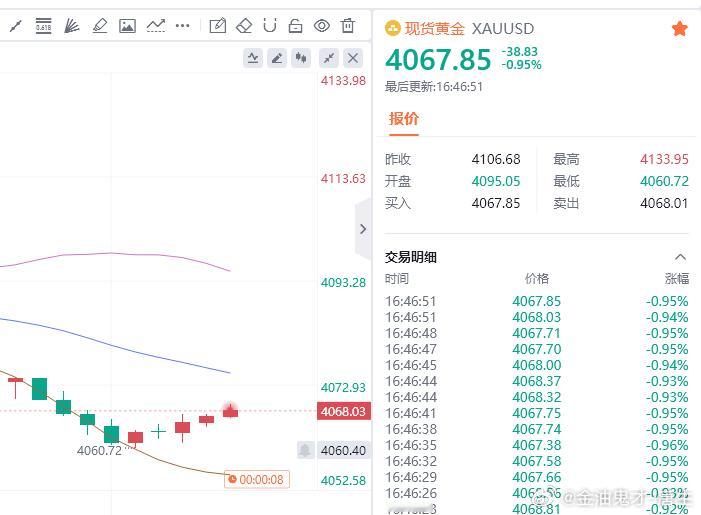Open more drawing tools ellipsis menu

point(182,26)
